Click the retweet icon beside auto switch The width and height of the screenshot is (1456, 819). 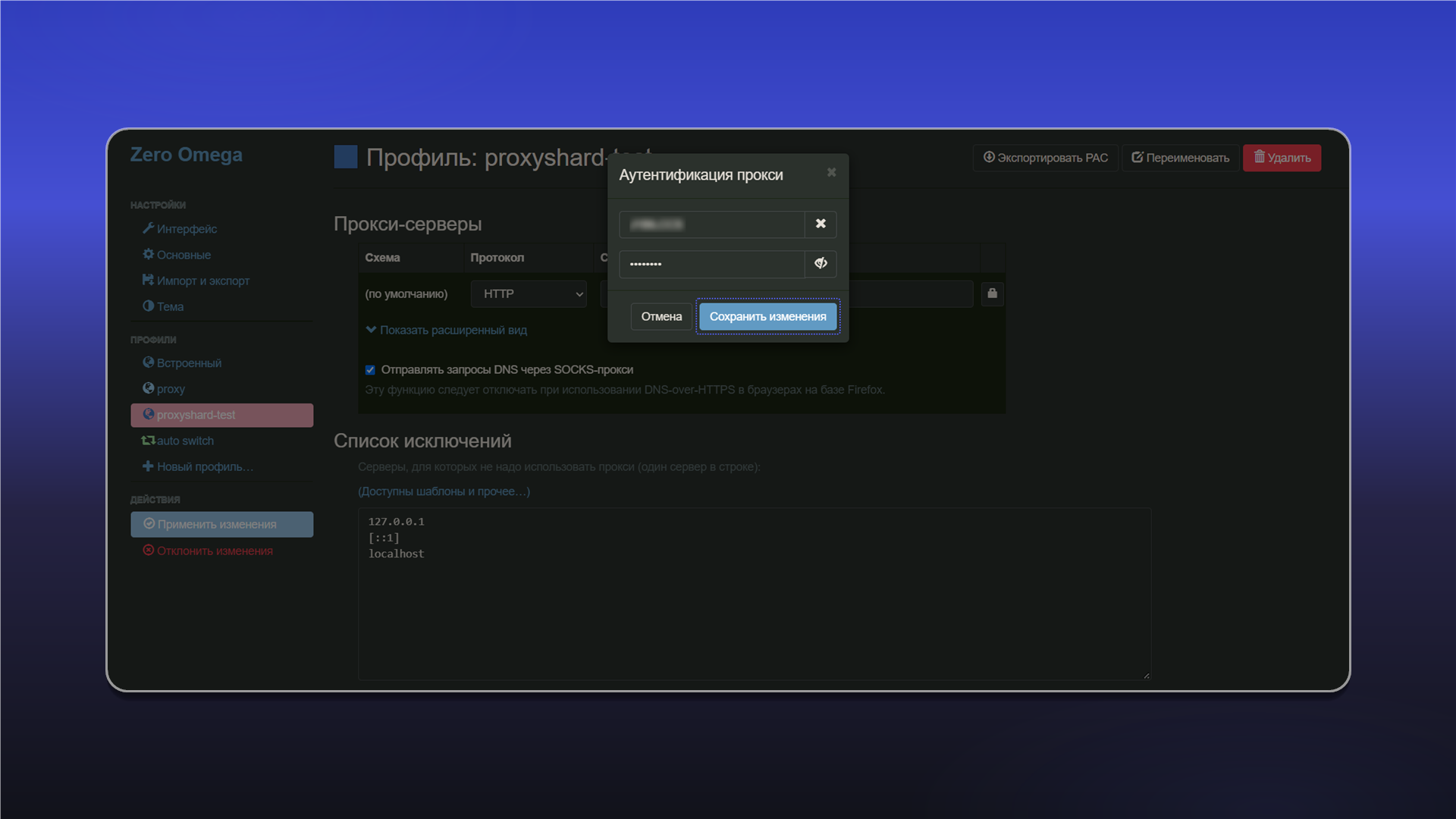point(148,440)
